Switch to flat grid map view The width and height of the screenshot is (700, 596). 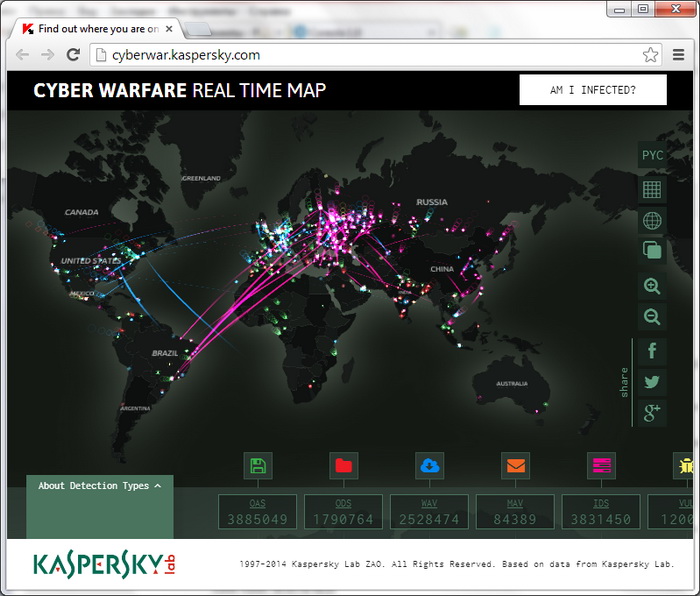[652, 189]
